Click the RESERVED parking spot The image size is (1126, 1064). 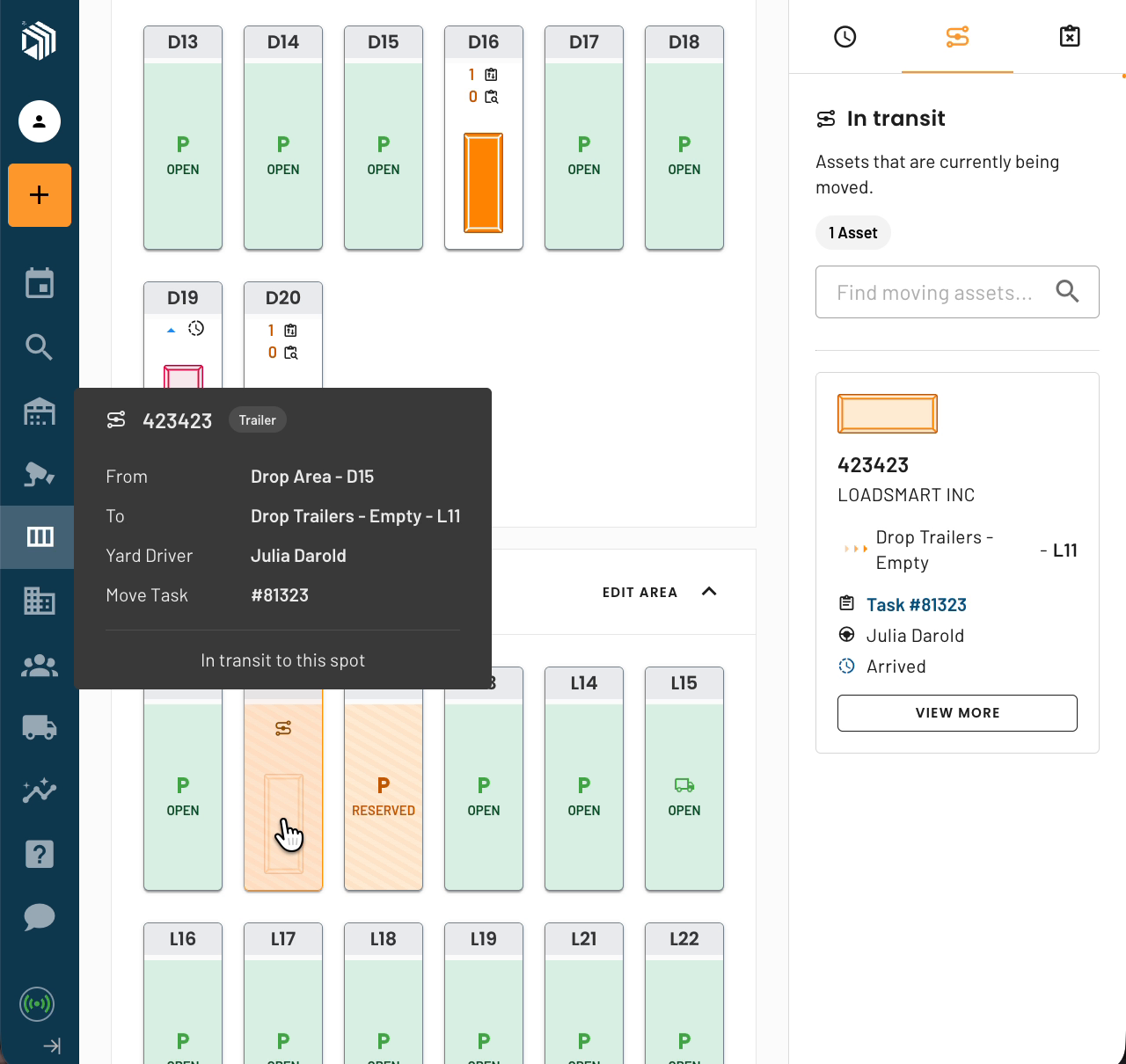384,796
